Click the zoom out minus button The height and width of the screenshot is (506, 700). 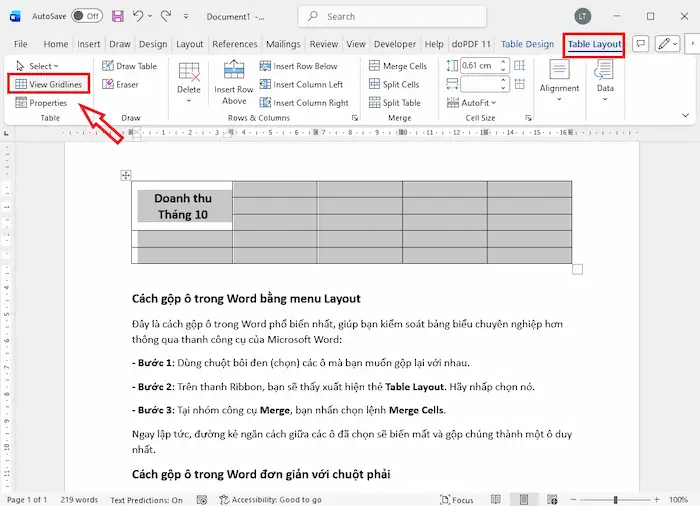pos(573,500)
